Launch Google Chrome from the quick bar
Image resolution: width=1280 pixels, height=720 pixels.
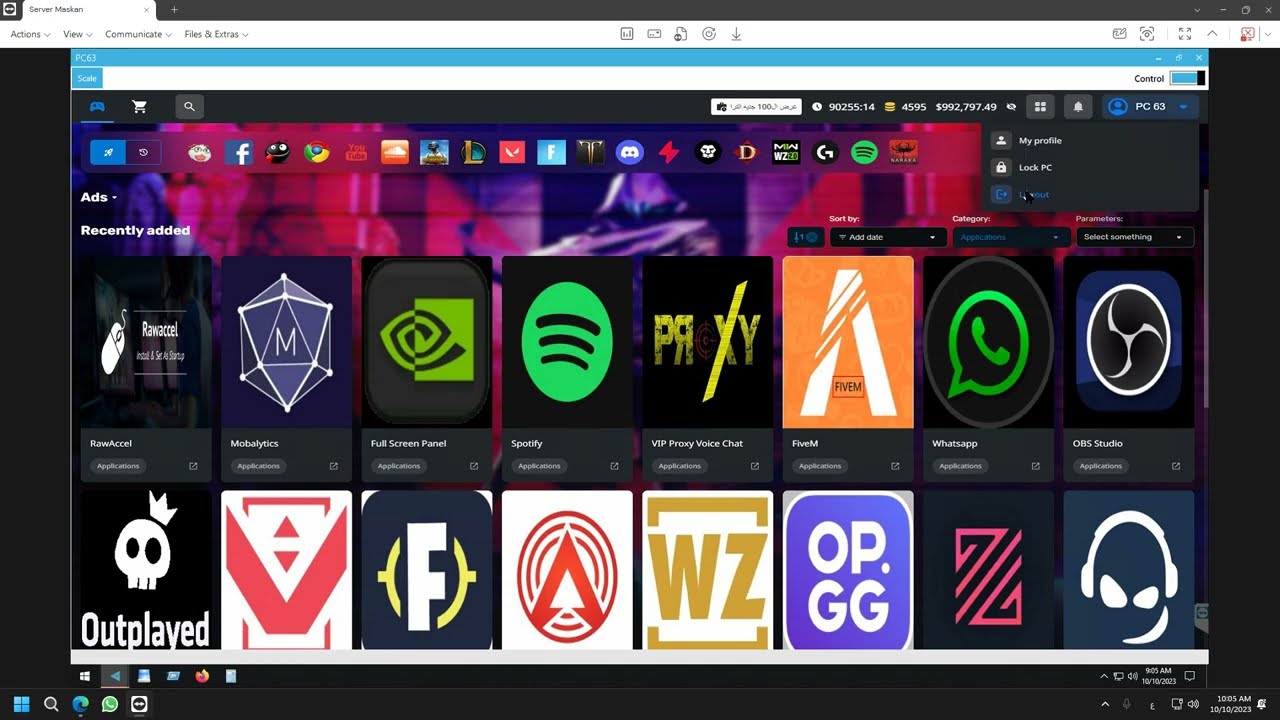pyautogui.click(x=317, y=153)
